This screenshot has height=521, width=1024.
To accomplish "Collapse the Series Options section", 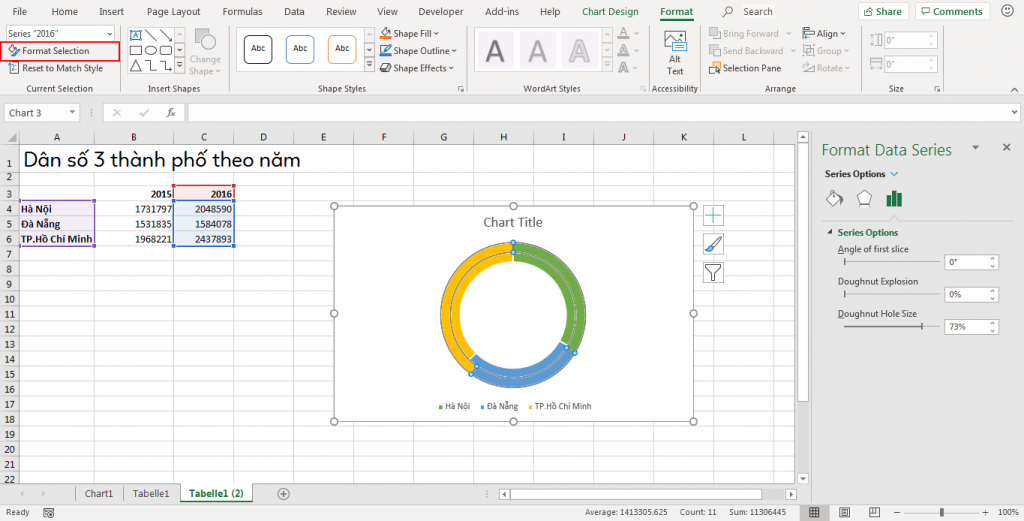I will click(829, 233).
